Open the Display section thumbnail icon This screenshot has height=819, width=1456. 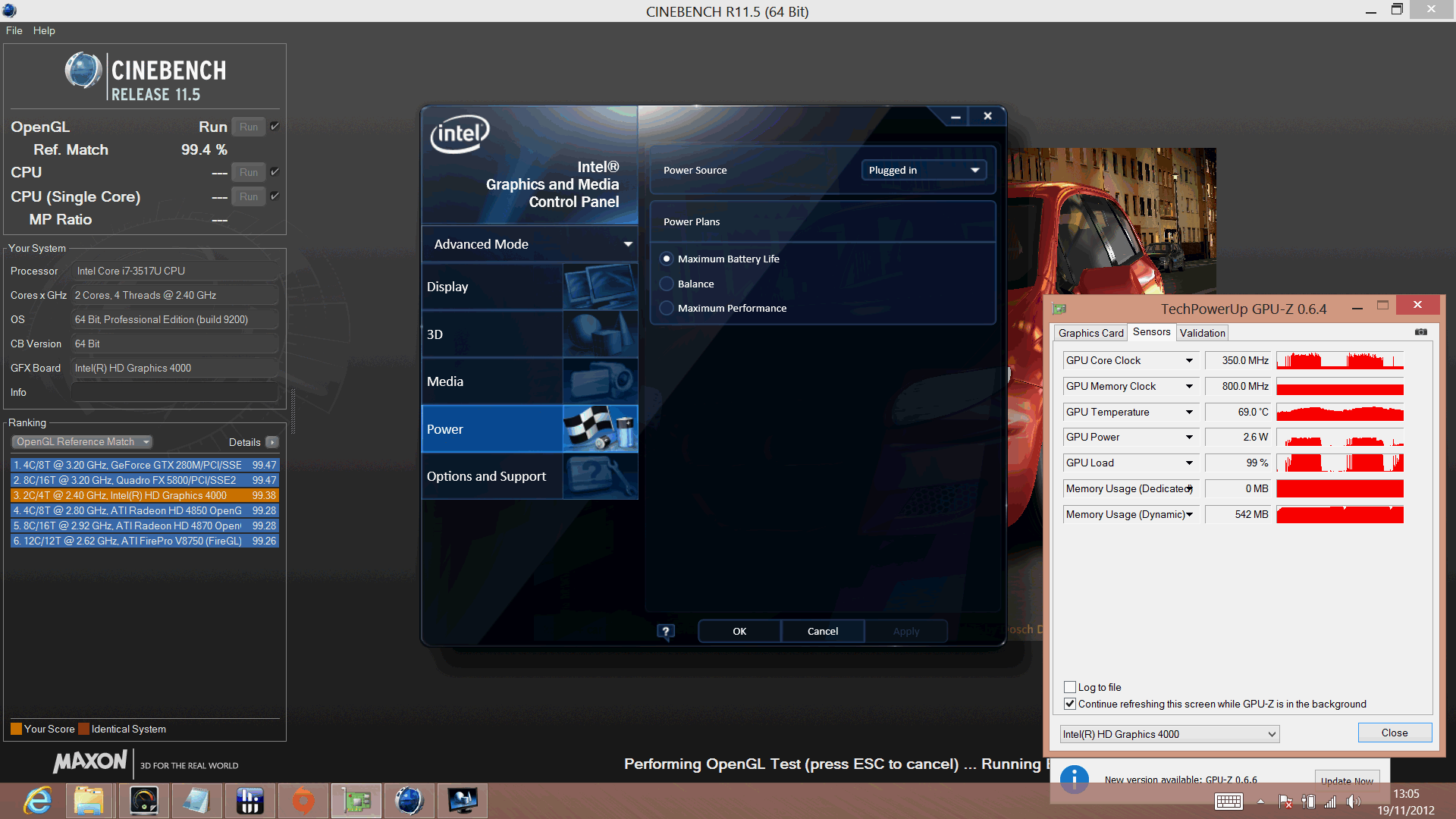click(600, 287)
